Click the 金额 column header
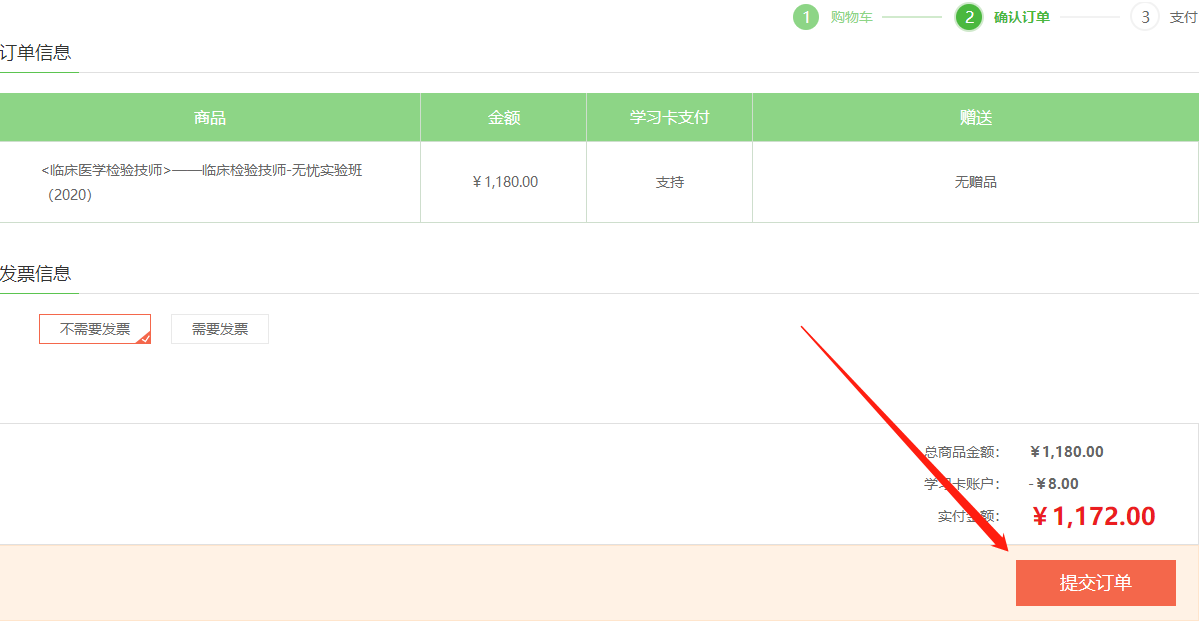The width and height of the screenshot is (1203, 630). [x=504, y=118]
